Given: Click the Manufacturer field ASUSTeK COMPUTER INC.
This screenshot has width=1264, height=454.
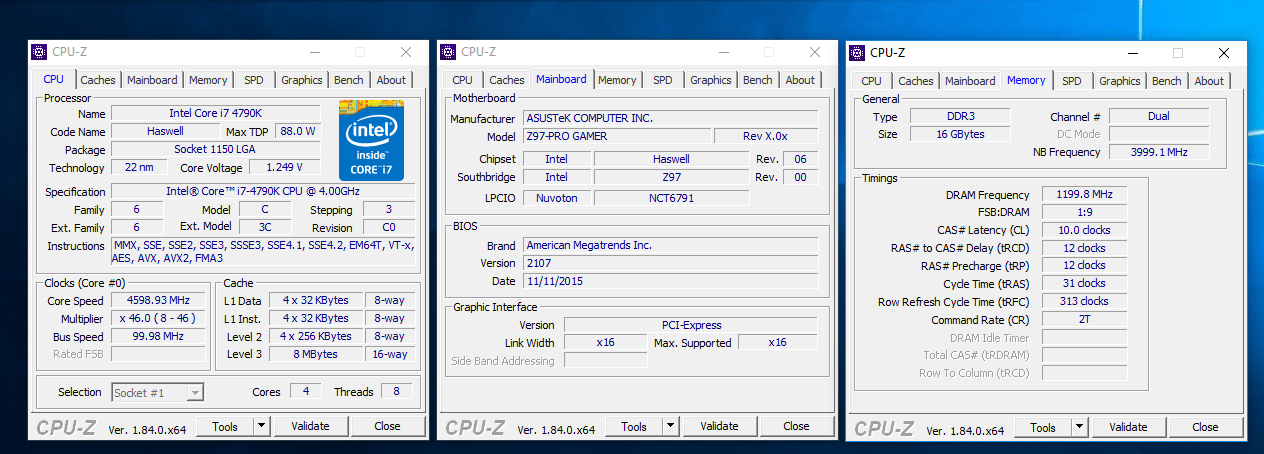Looking at the screenshot, I should 670,118.
